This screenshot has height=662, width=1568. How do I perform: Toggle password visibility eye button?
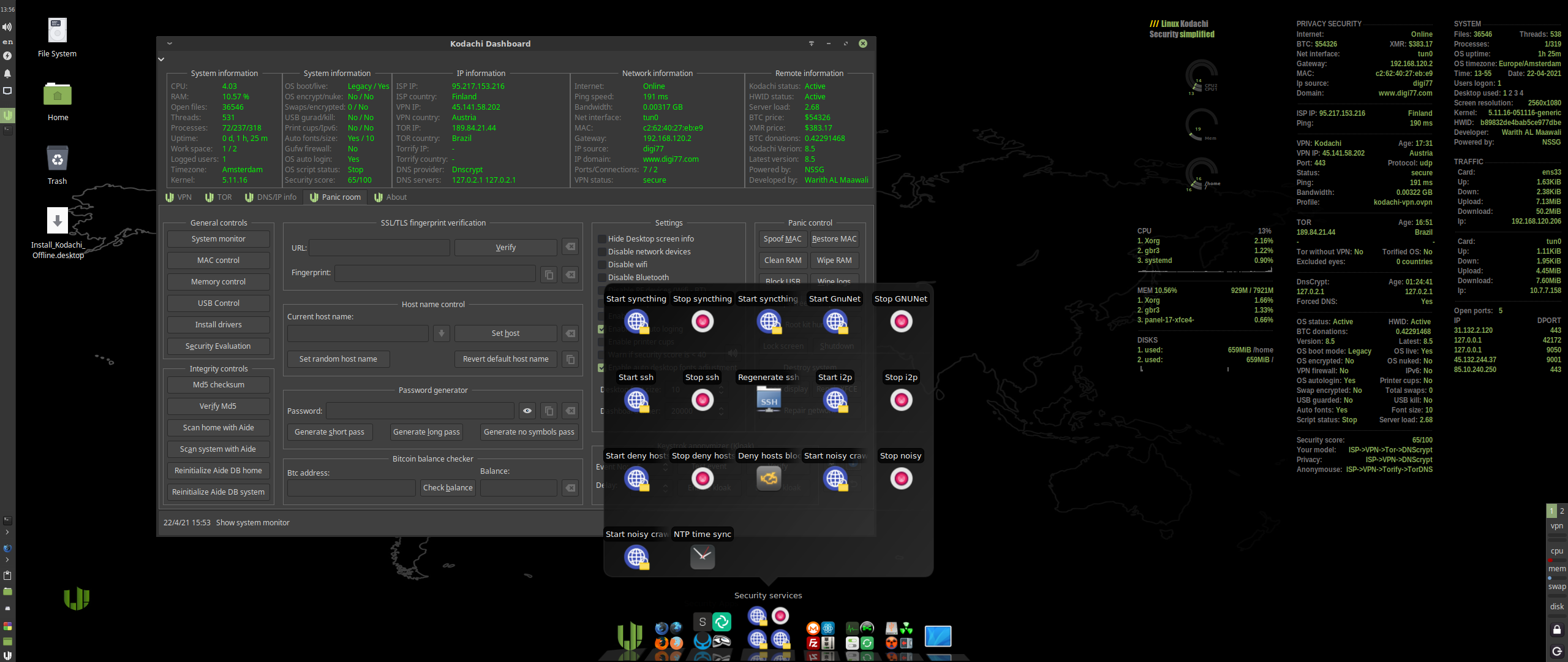pyautogui.click(x=527, y=411)
